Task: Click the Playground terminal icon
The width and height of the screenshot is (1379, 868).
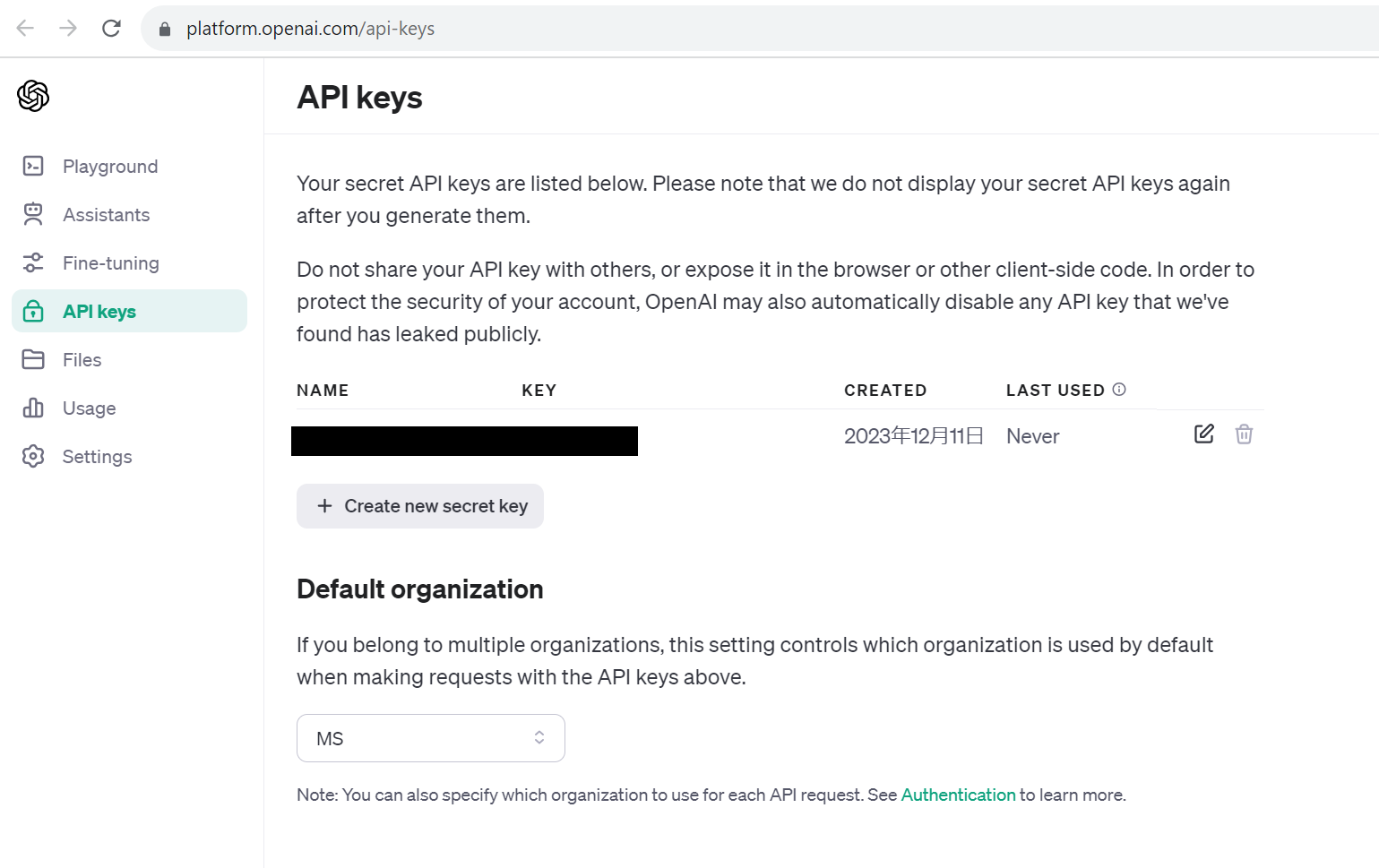Action: [x=33, y=166]
